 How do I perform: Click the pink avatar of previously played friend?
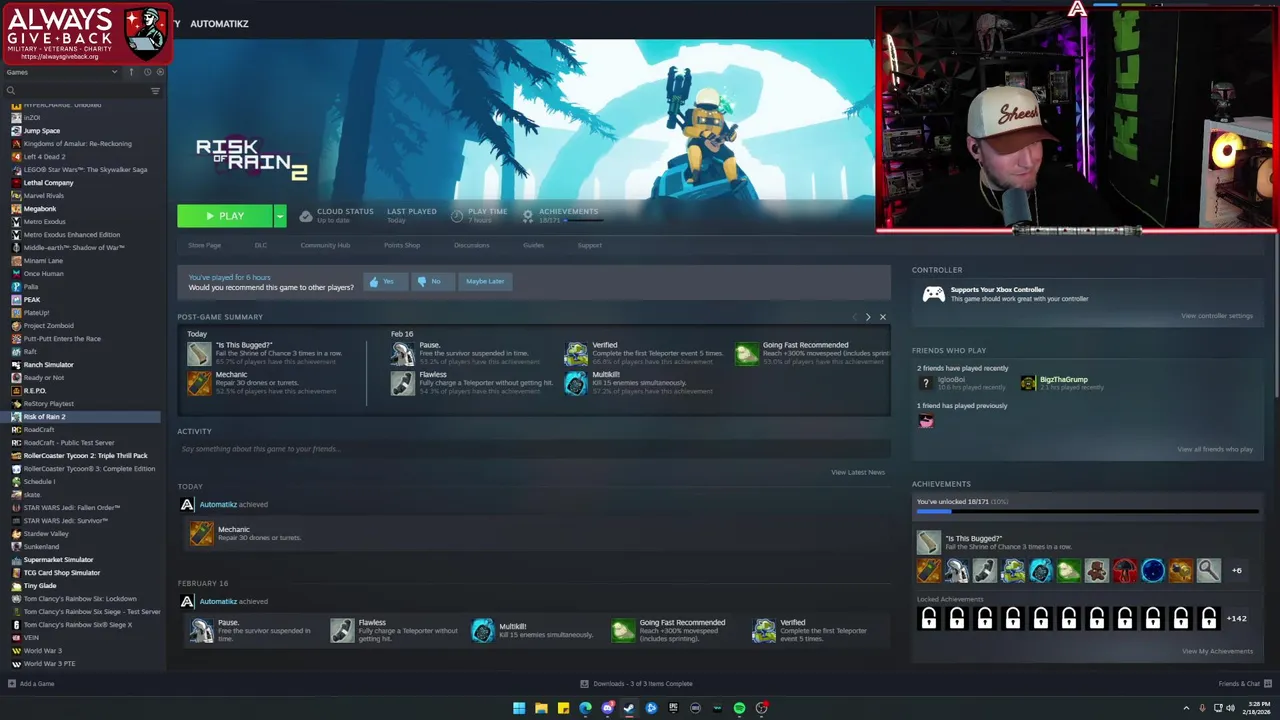926,421
